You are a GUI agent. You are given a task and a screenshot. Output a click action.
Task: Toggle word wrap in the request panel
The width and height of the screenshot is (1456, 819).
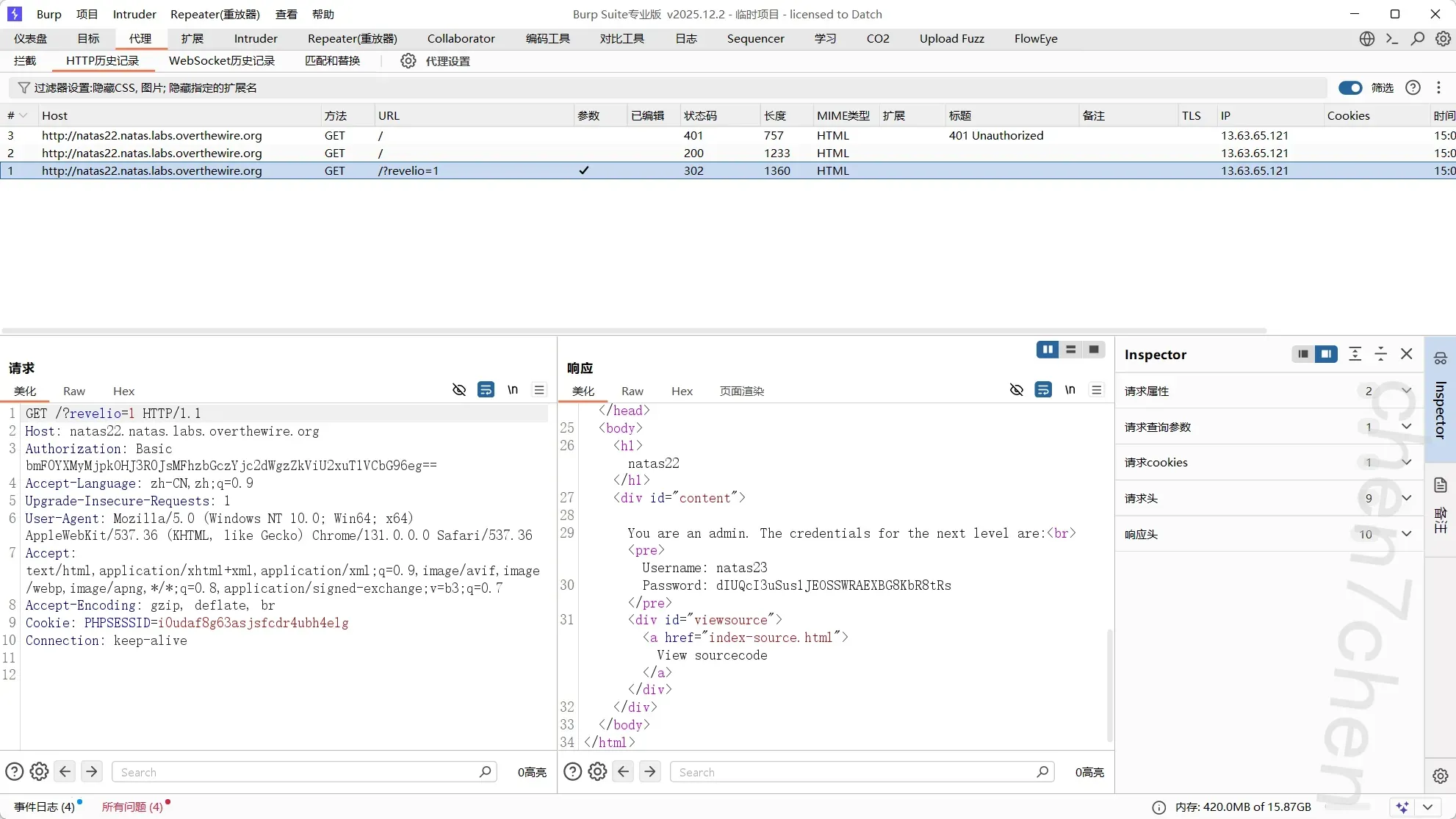point(486,390)
